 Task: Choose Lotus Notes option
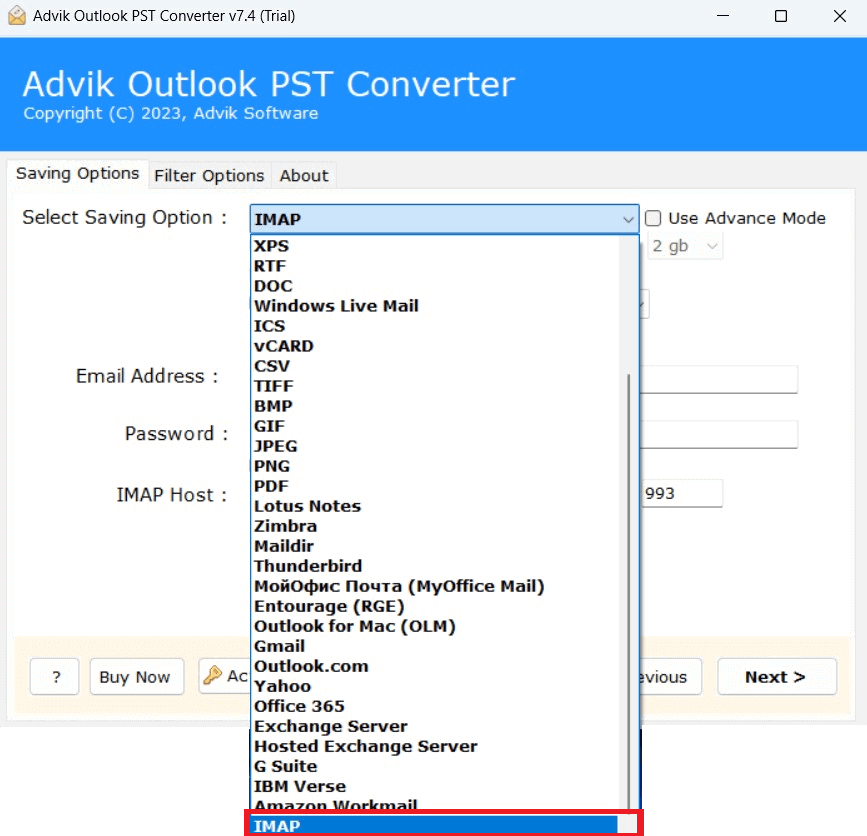tap(435, 506)
